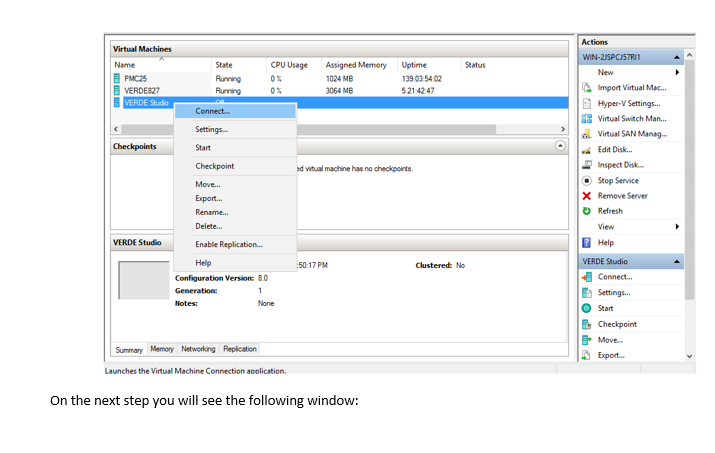
Task: Click the Export icon in Actions pane
Action: [x=586, y=355]
